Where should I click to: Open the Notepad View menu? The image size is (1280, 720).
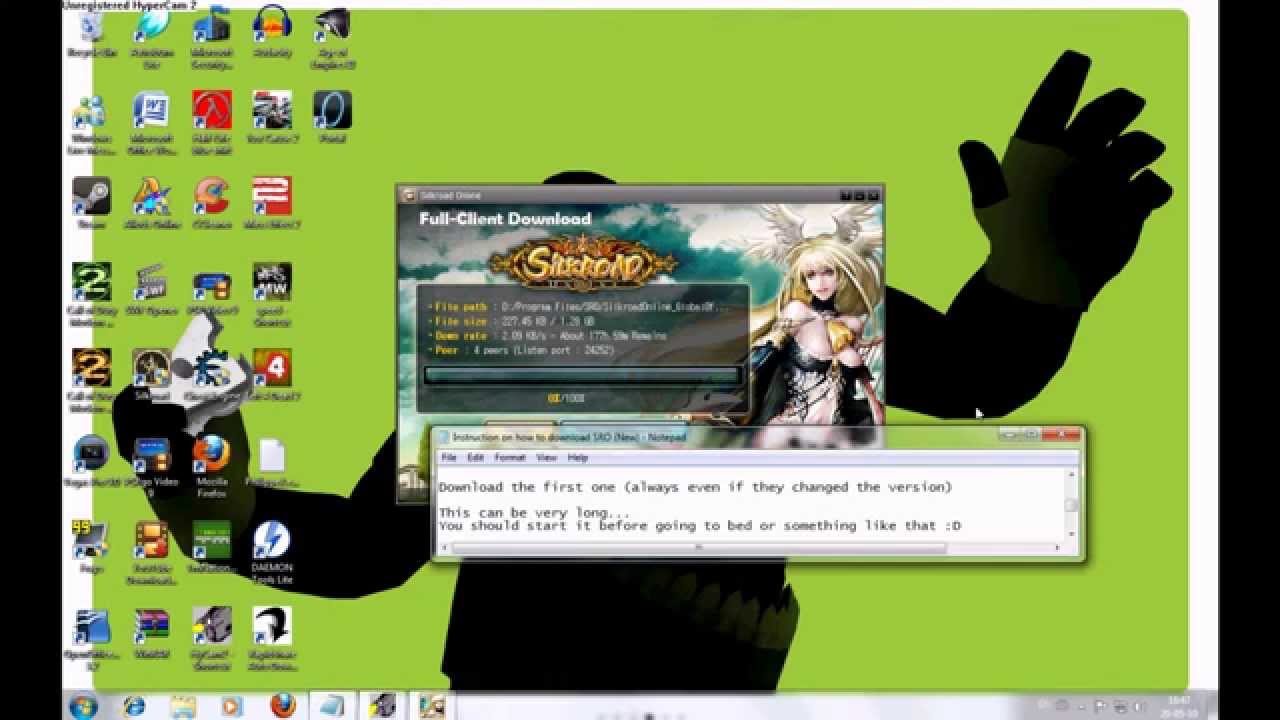(x=546, y=457)
